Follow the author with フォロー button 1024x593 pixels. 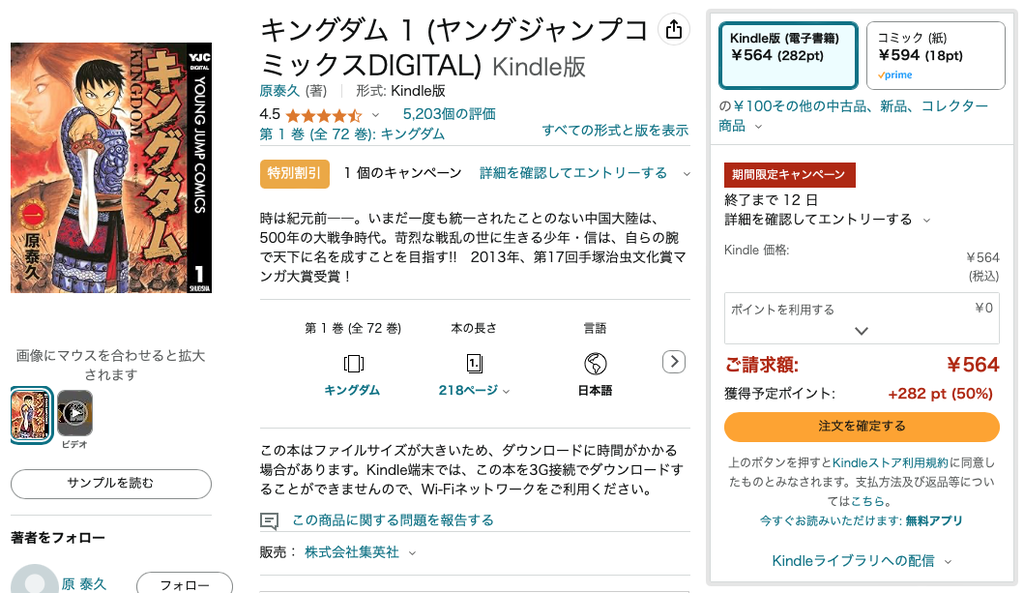[x=184, y=585]
